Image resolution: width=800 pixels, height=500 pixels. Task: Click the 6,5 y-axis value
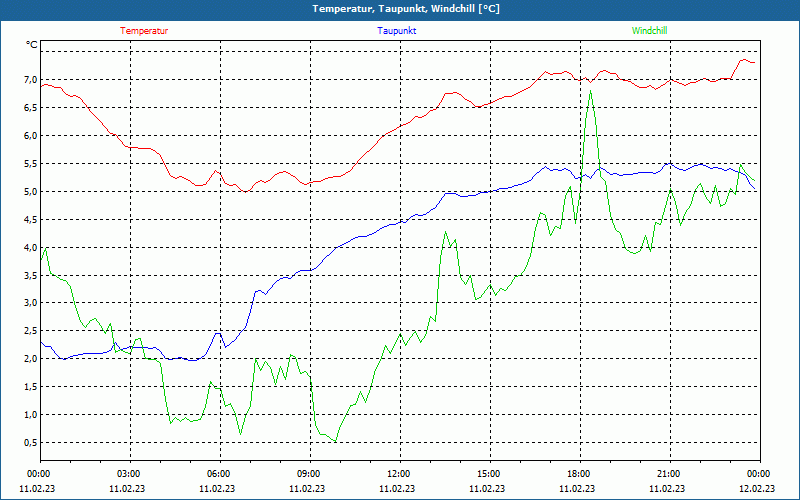point(31,107)
